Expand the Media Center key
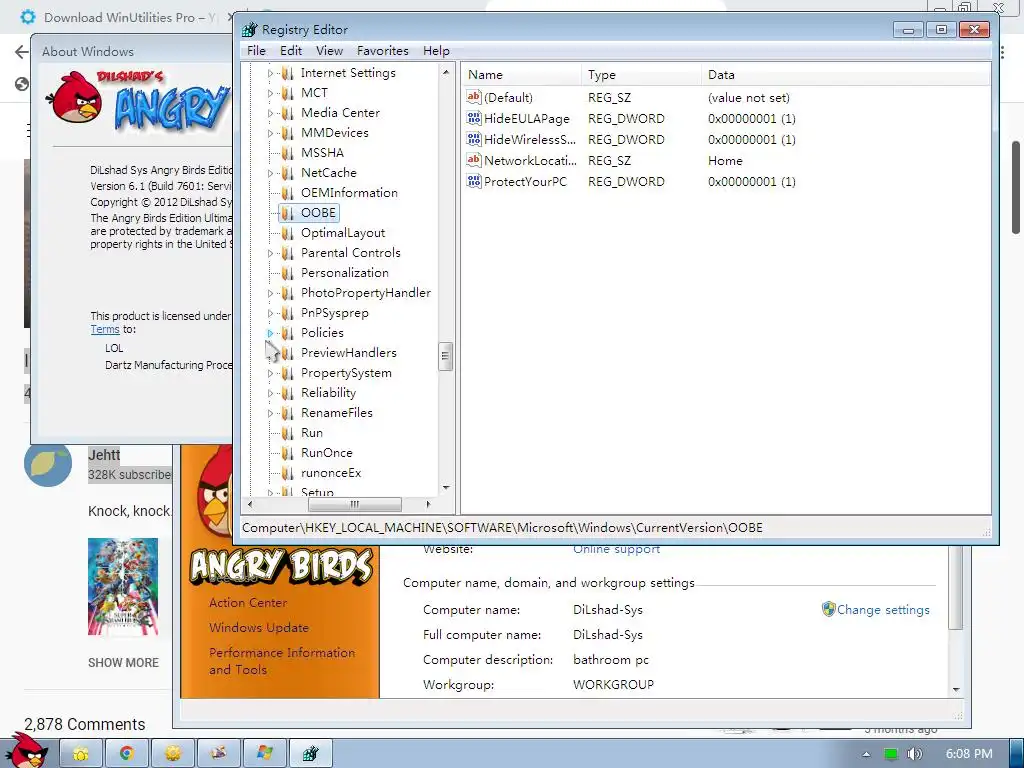Image resolution: width=1024 pixels, height=768 pixels. tap(270, 113)
